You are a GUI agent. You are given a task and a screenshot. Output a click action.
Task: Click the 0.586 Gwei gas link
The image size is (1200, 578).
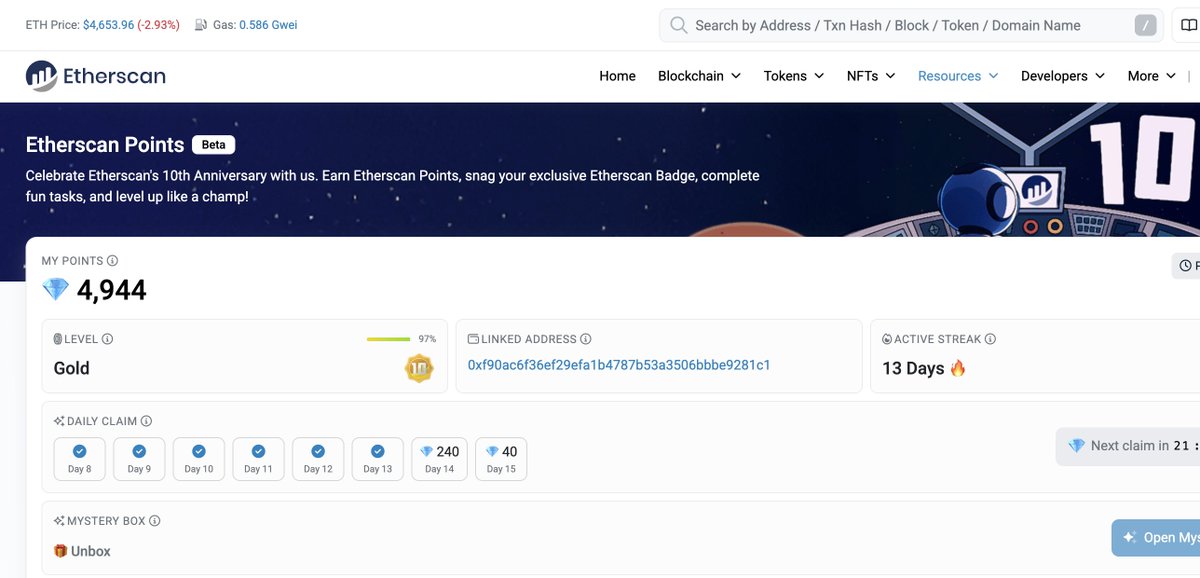click(268, 24)
